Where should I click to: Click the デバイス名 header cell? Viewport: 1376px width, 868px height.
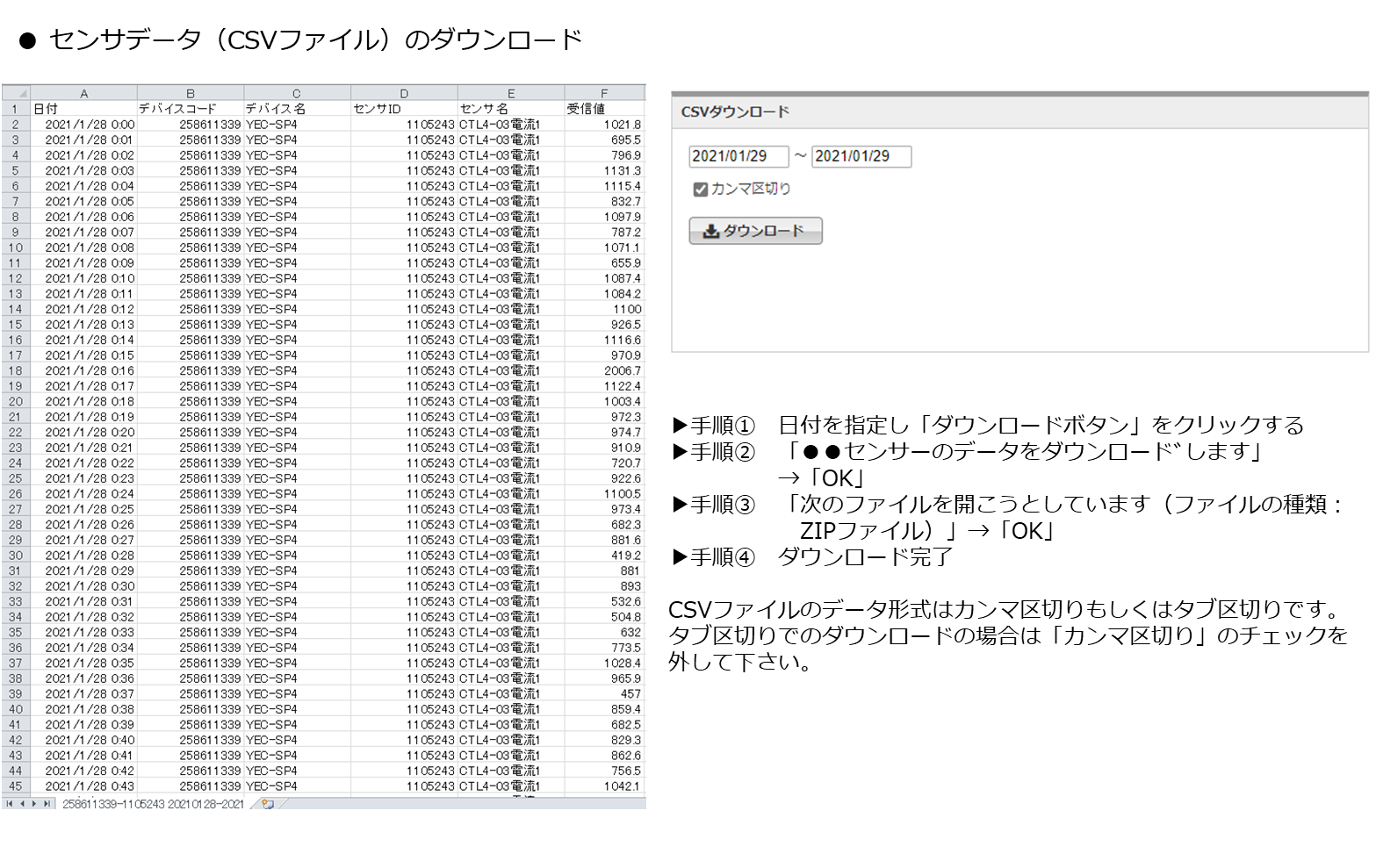pyautogui.click(x=297, y=109)
